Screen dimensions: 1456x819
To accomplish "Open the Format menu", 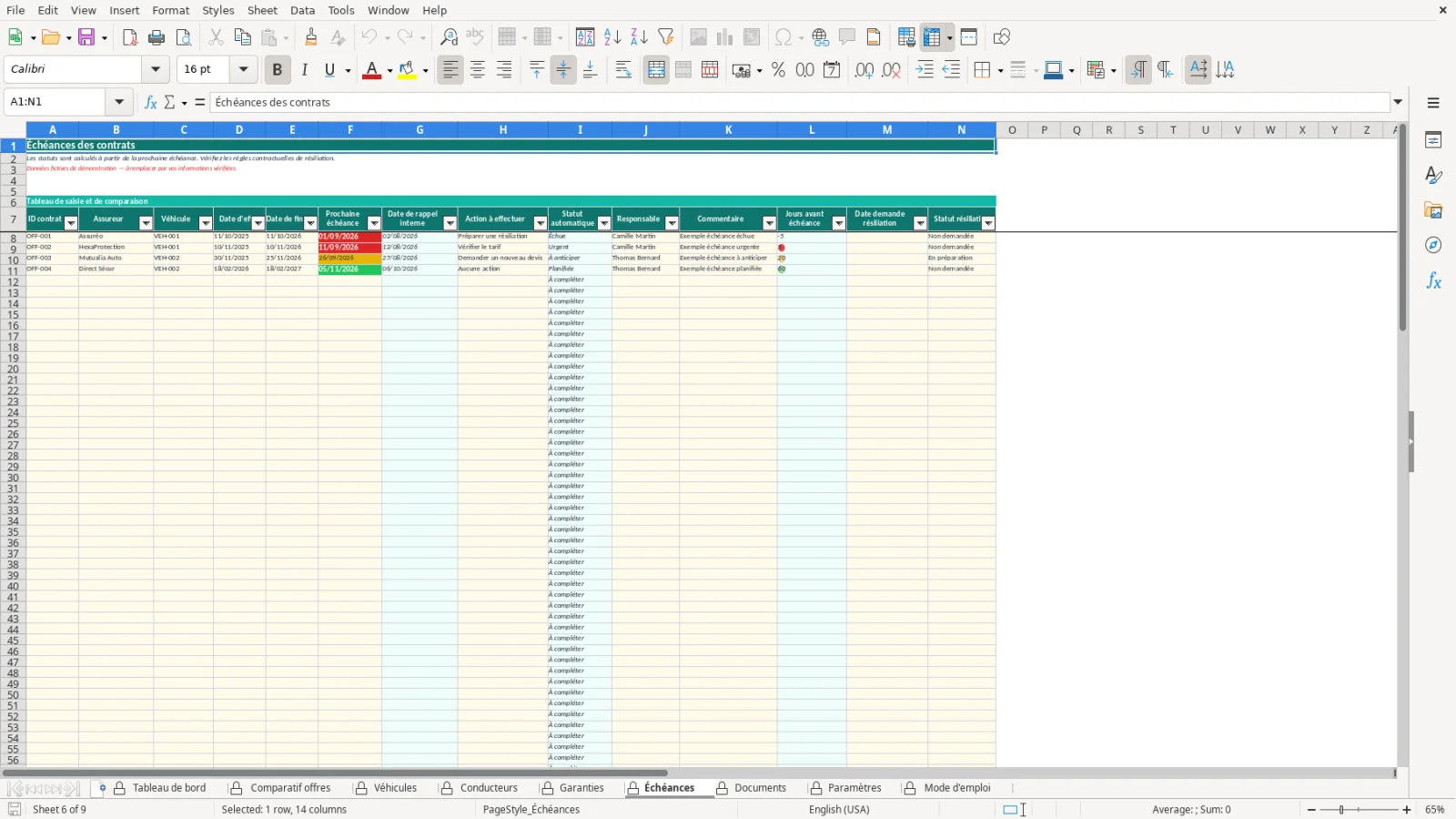I will coord(171,10).
